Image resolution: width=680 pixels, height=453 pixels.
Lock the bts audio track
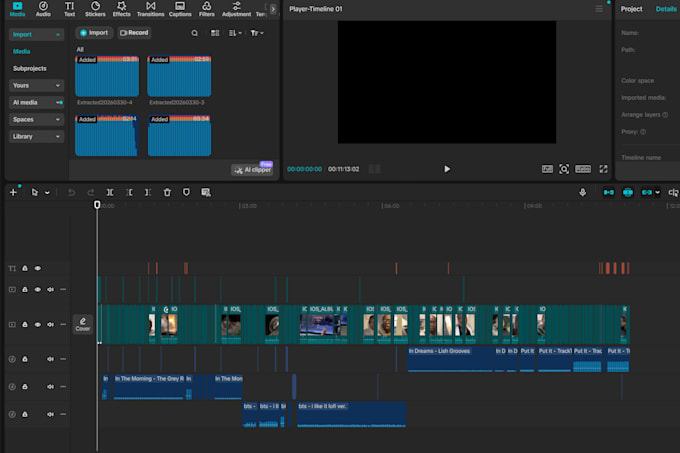(x=25, y=414)
